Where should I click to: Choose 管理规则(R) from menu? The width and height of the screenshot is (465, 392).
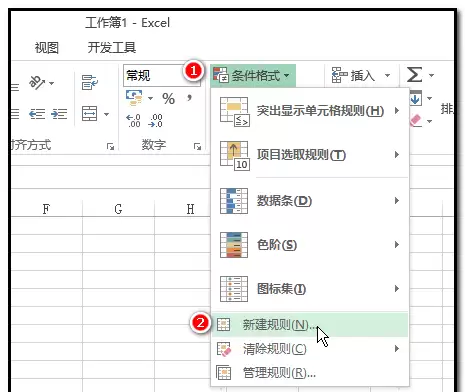[310, 373]
